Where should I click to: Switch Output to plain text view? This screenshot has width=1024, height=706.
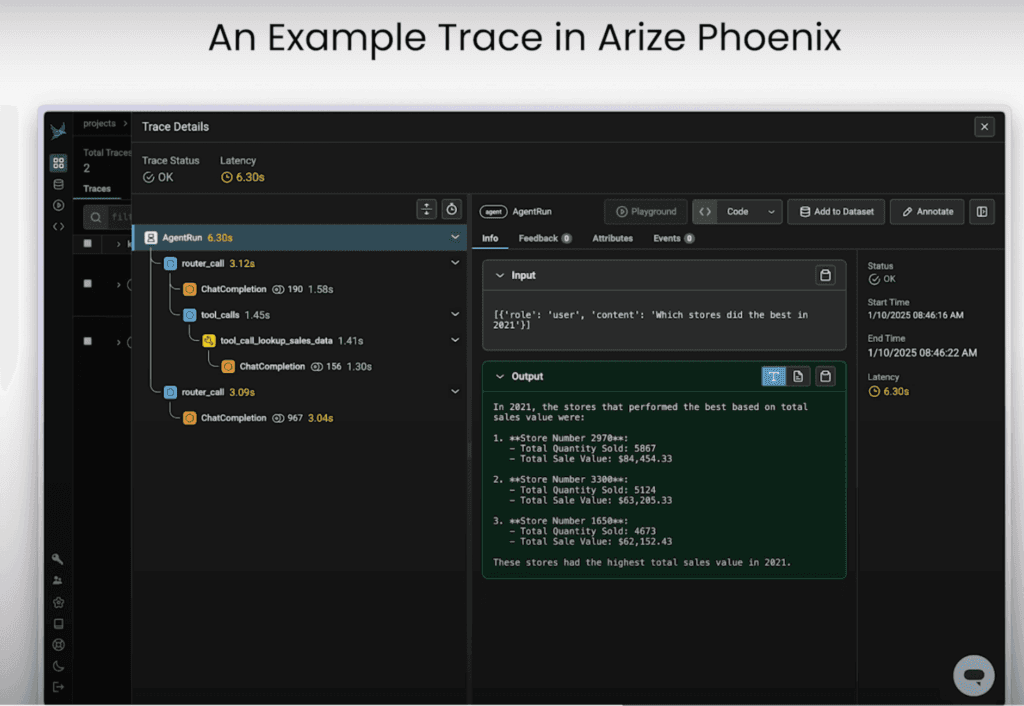coord(774,376)
